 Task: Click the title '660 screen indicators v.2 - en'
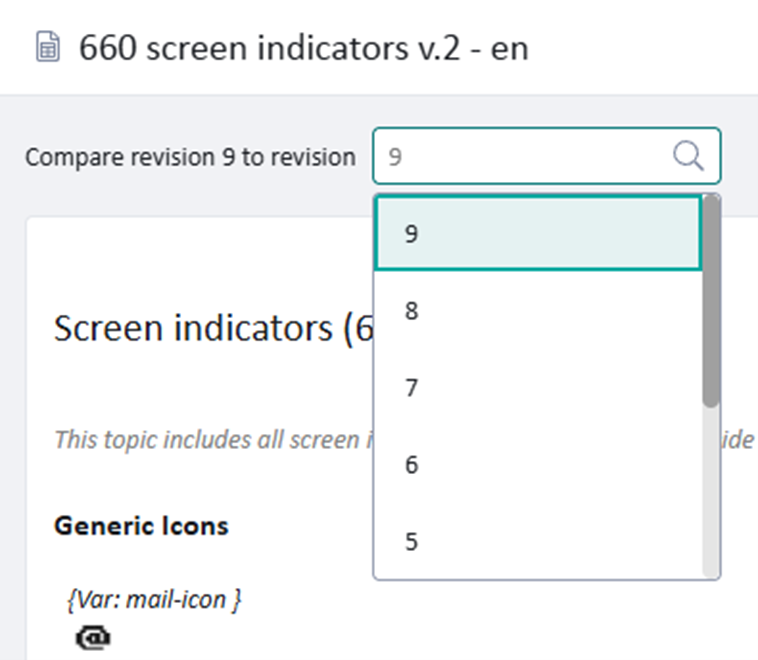coord(303,48)
